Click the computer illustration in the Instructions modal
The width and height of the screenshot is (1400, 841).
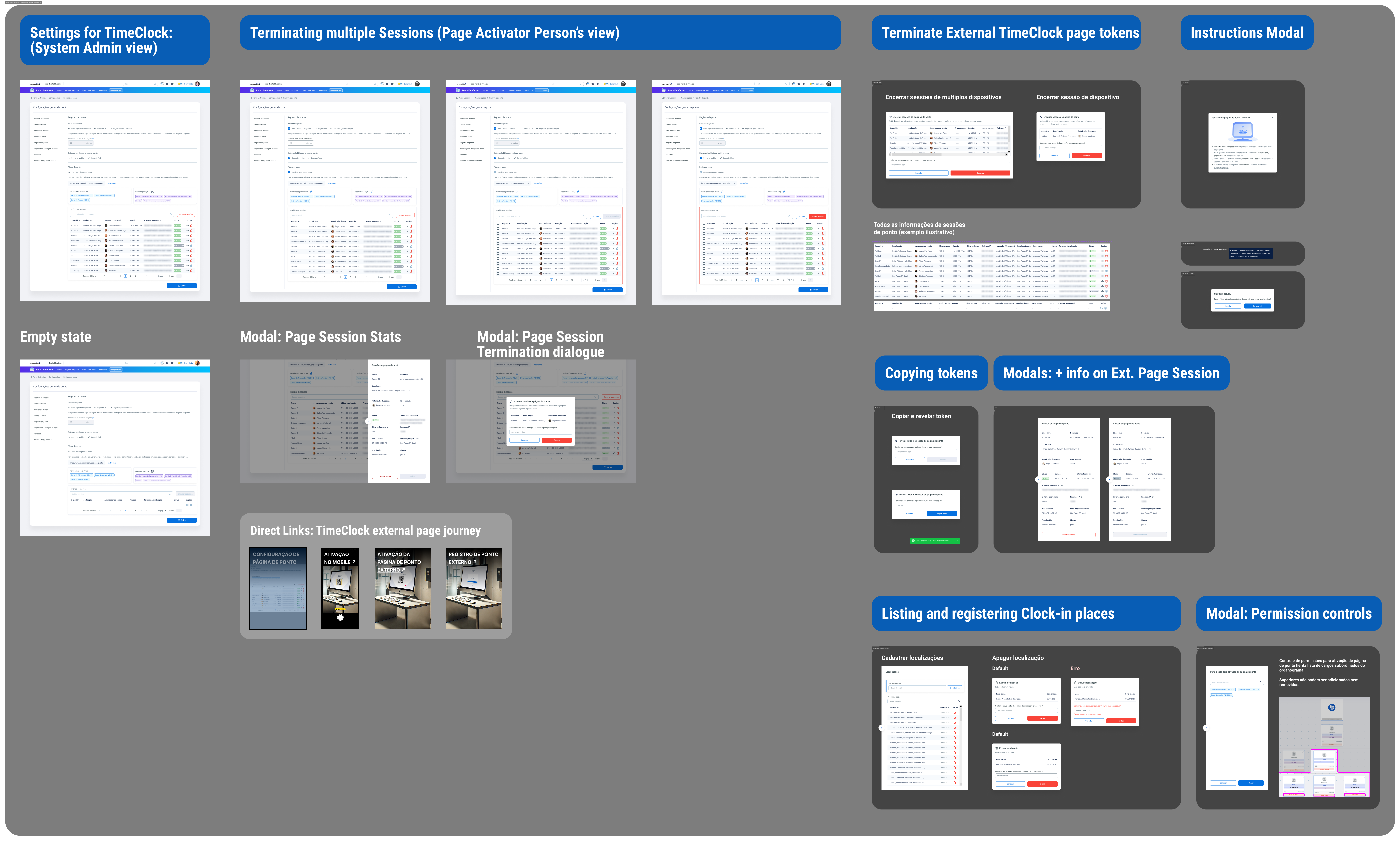(1243, 132)
